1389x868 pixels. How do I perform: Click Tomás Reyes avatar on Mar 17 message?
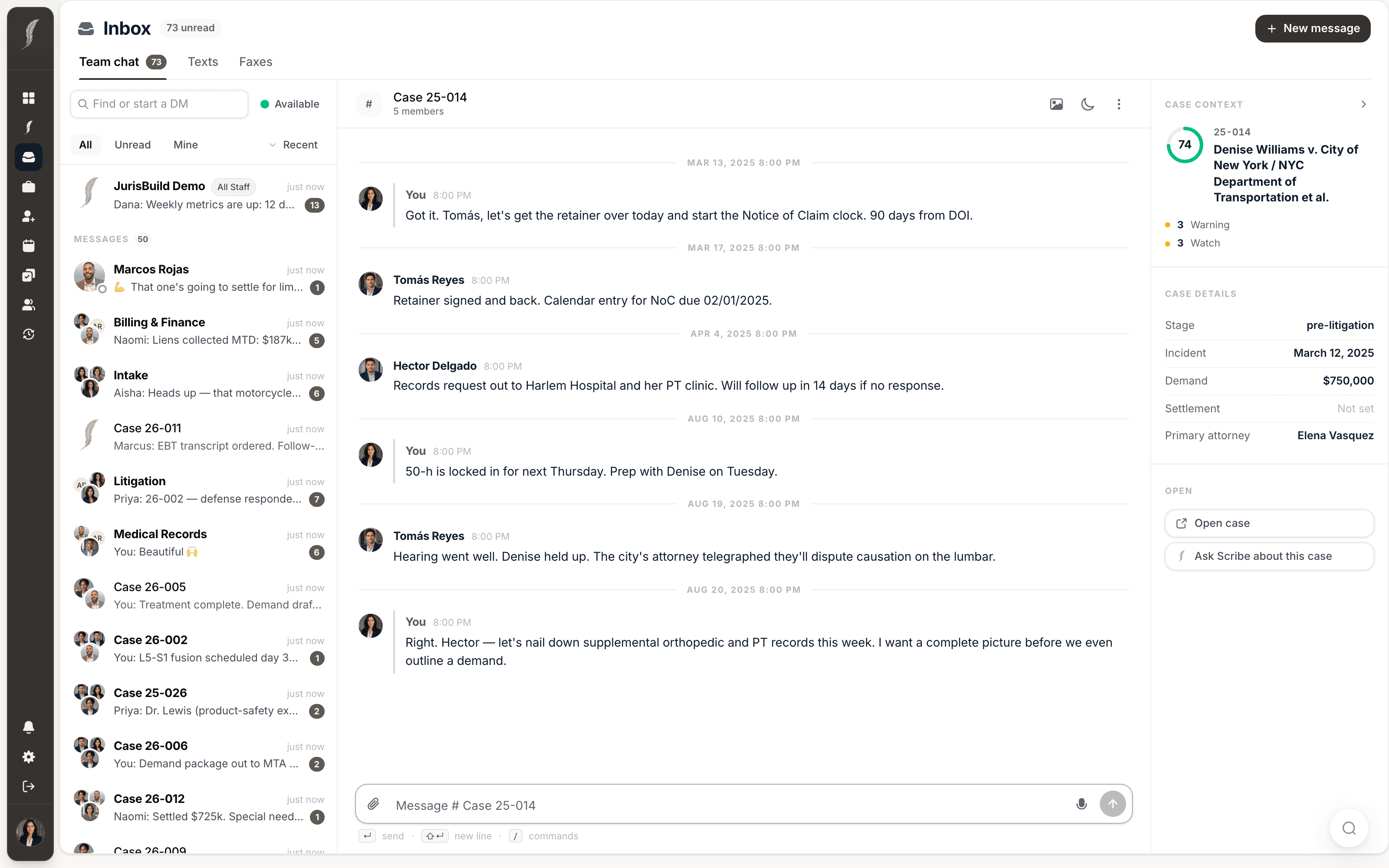point(371,284)
